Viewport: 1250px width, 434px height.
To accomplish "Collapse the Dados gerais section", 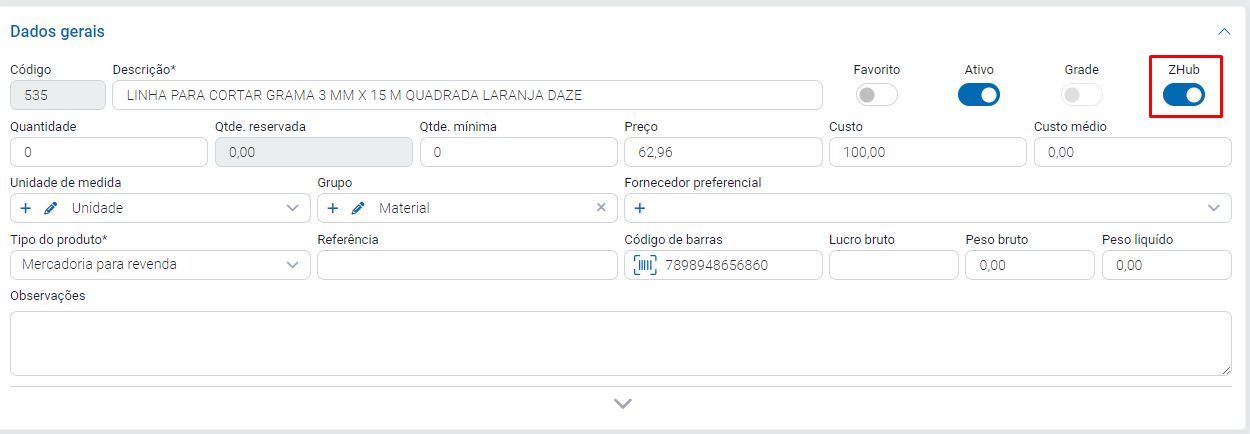I will click(1223, 32).
